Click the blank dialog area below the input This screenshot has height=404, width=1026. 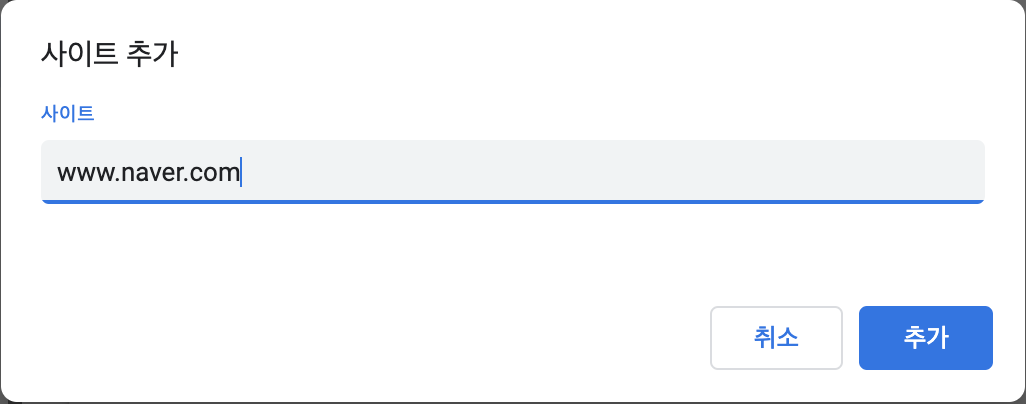pos(512,252)
